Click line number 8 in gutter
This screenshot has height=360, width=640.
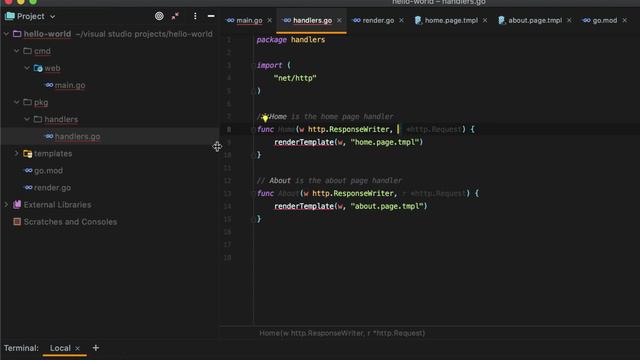229,129
